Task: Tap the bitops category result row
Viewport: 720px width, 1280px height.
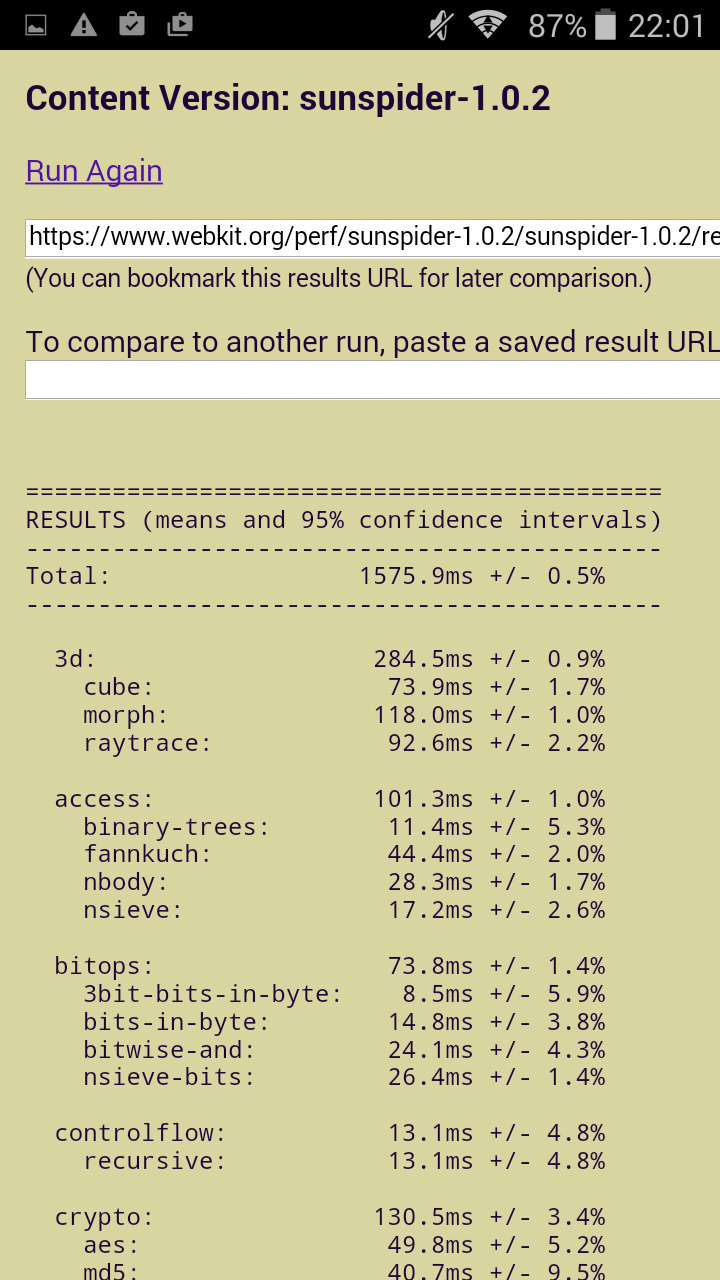Action: [x=330, y=966]
